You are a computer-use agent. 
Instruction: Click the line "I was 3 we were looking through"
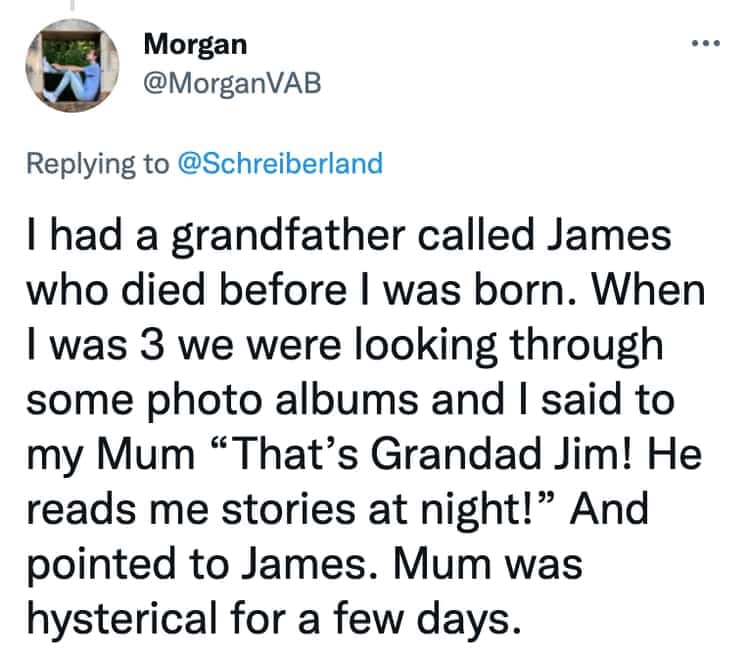click(x=346, y=344)
